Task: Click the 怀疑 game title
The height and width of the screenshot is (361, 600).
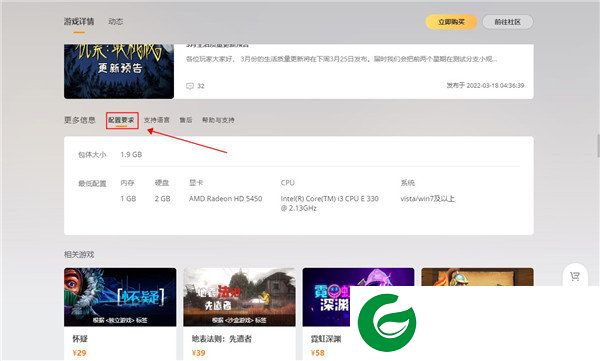Action: (x=80, y=339)
